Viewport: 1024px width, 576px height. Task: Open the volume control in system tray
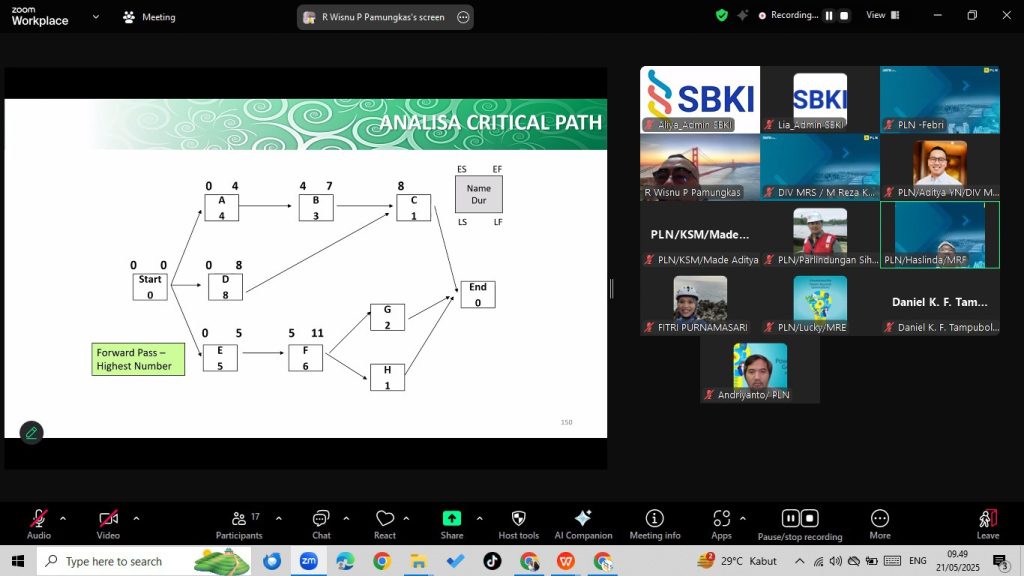point(835,561)
